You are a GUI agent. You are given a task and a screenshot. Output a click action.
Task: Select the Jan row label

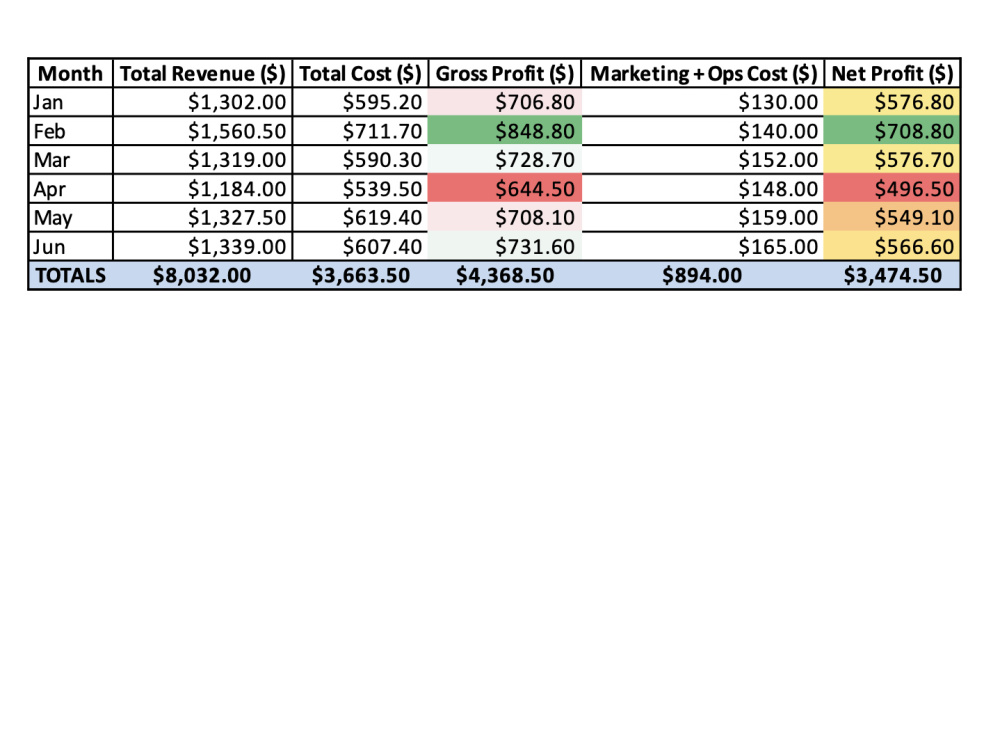71,102
